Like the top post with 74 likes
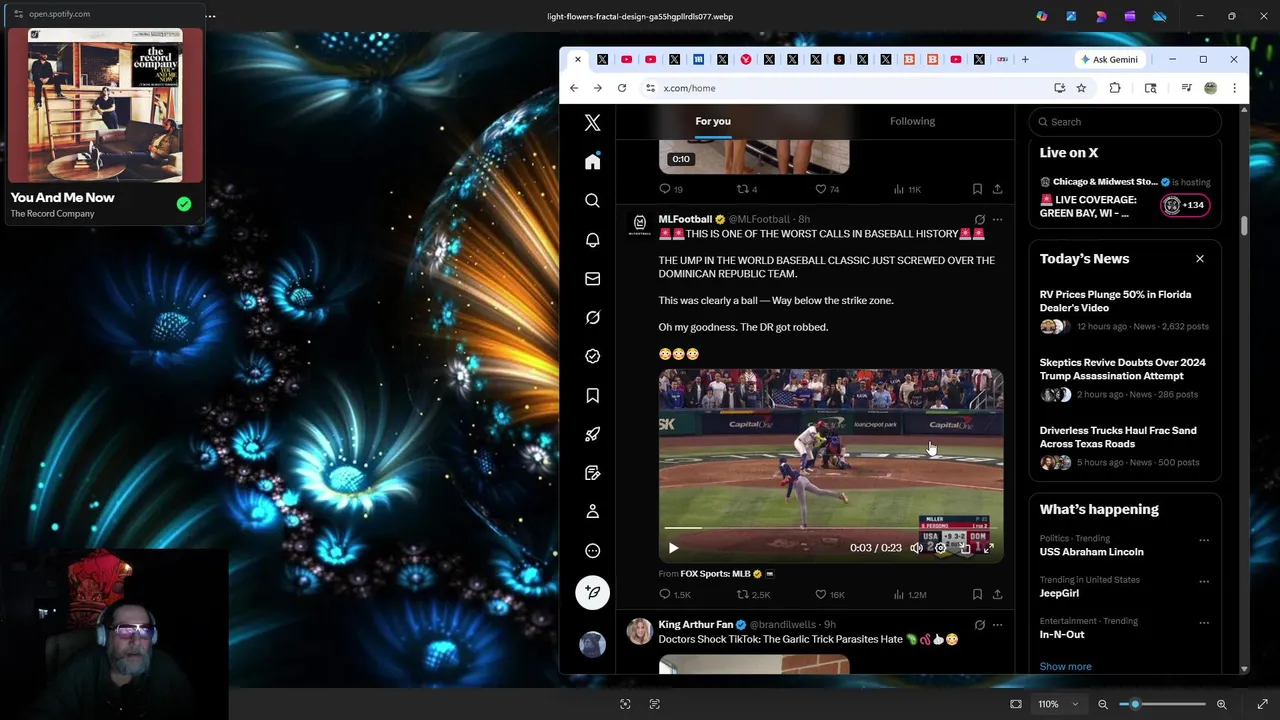The height and width of the screenshot is (720, 1280). [x=827, y=189]
